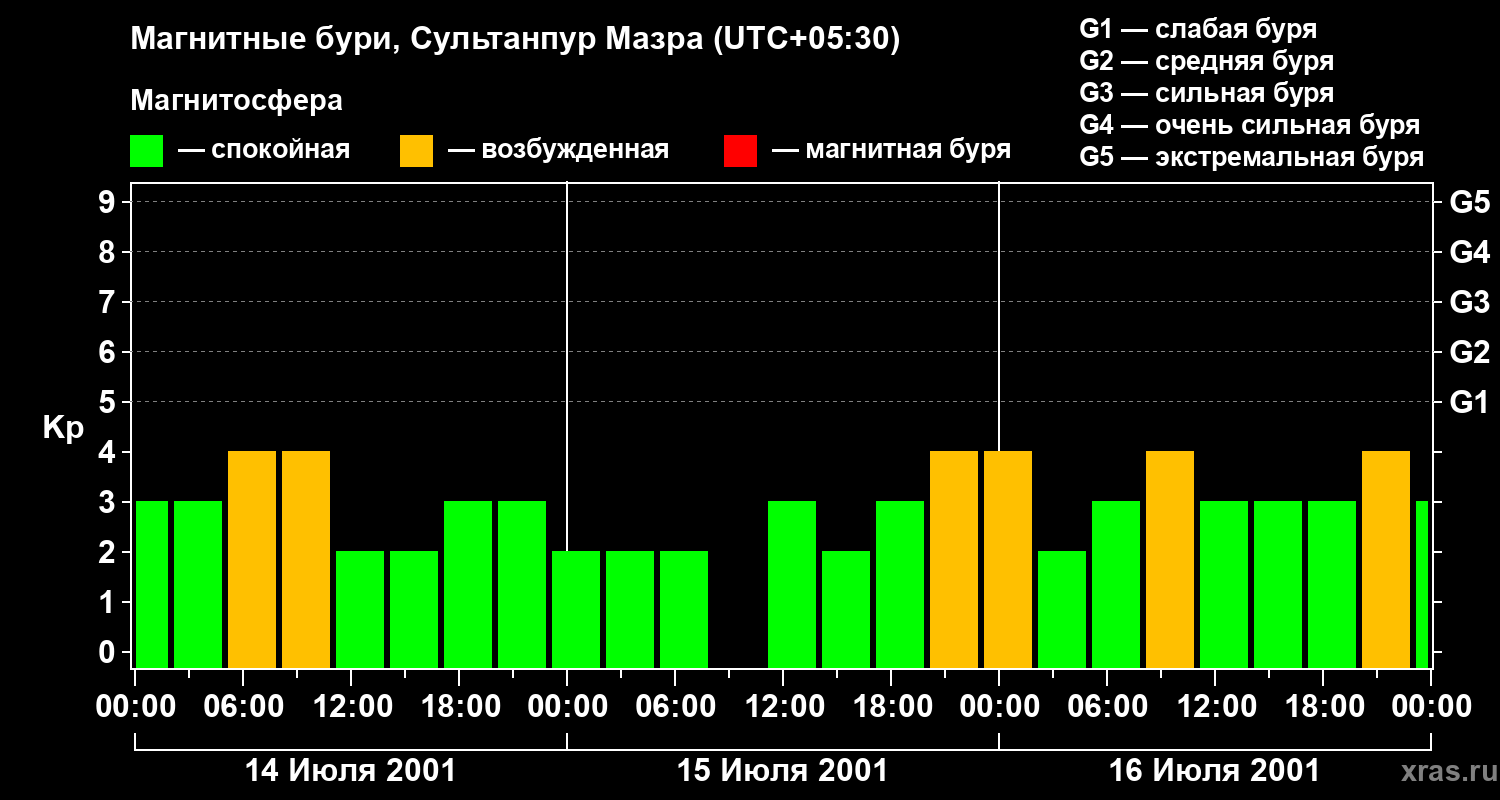Image resolution: width=1500 pixels, height=800 pixels.
Task: Click the '12:00' time label on 14 July
Action: 351,707
